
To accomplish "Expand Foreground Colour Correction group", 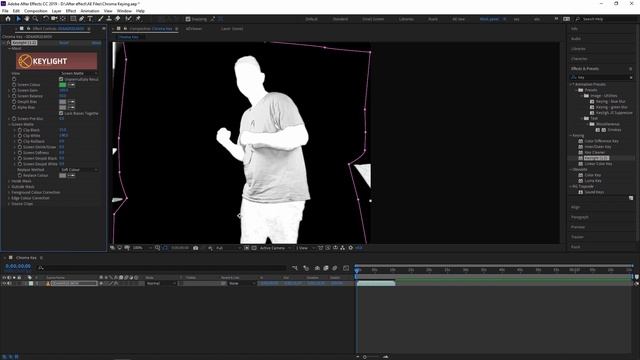I will coord(9,192).
